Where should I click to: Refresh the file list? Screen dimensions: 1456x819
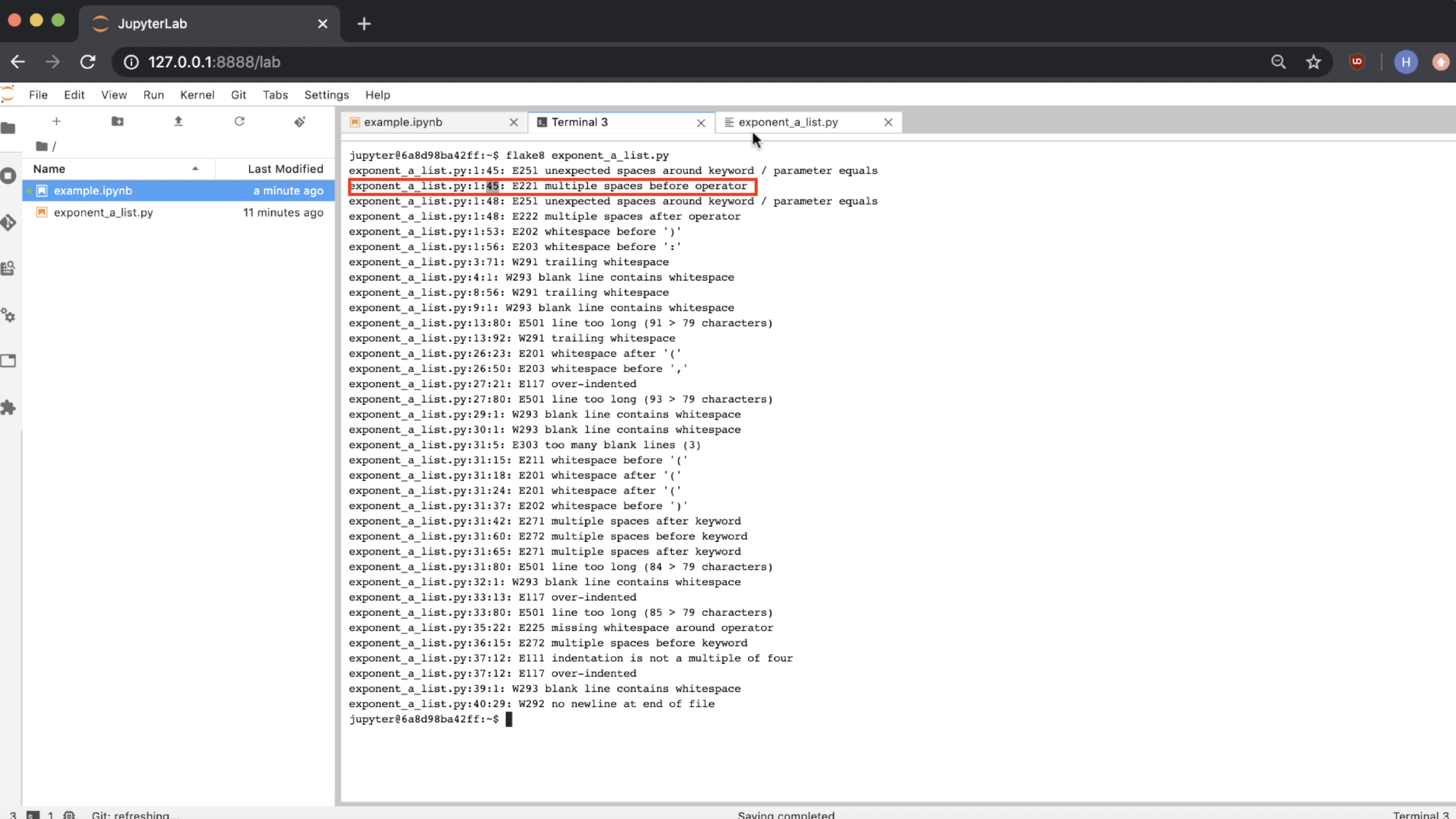point(239,121)
